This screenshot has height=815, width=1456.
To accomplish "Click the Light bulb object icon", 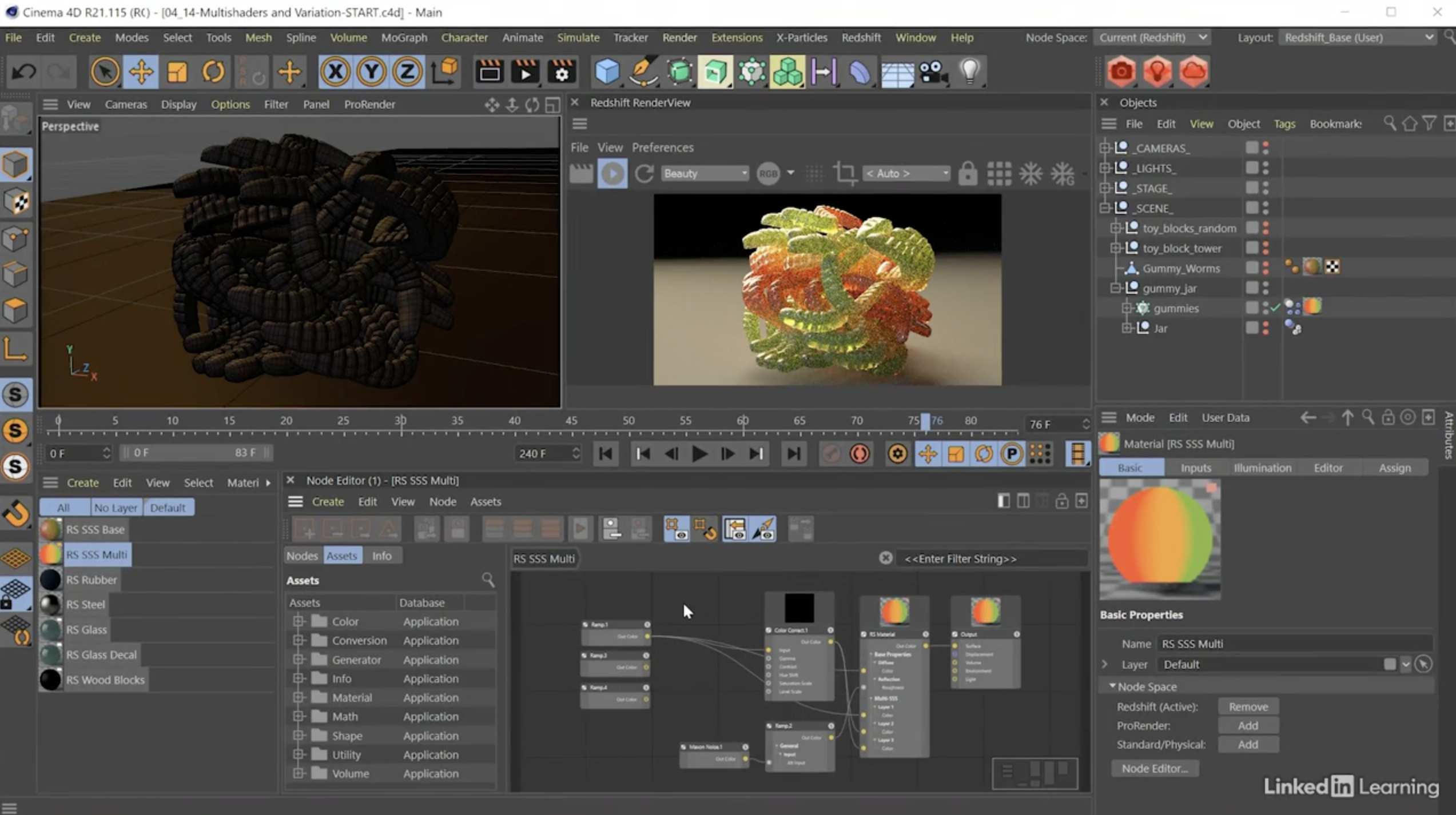I will [x=970, y=72].
